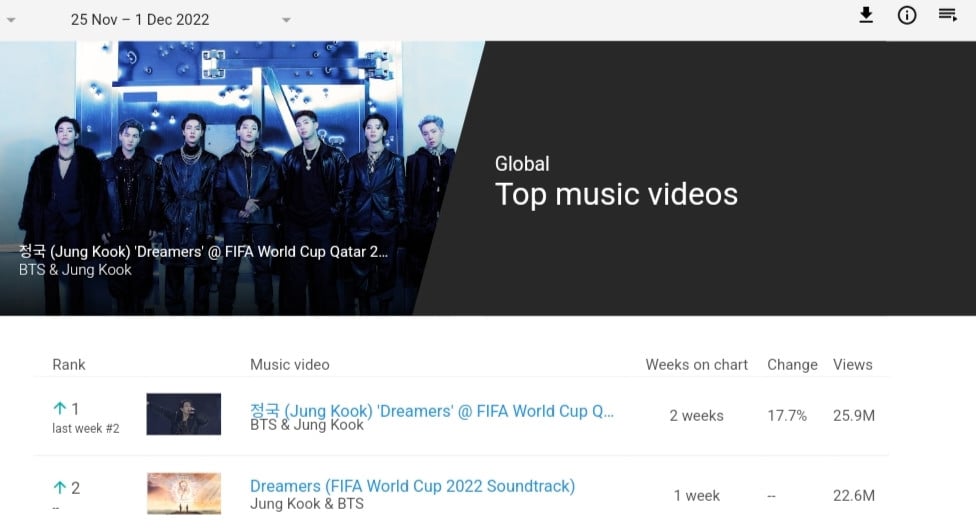Download the chart data with the download icon
Image resolution: width=976 pixels, height=528 pixels.
pos(866,15)
